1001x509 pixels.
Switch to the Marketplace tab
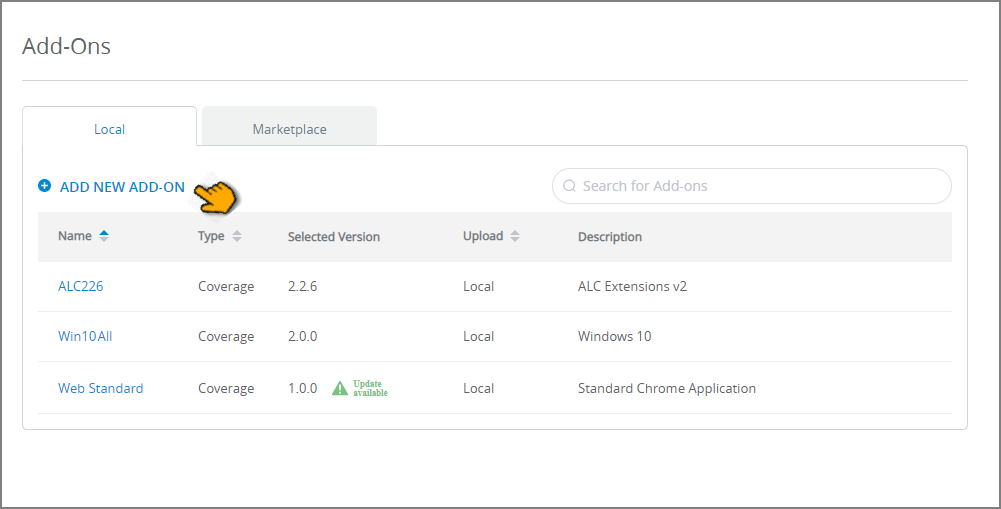(289, 129)
